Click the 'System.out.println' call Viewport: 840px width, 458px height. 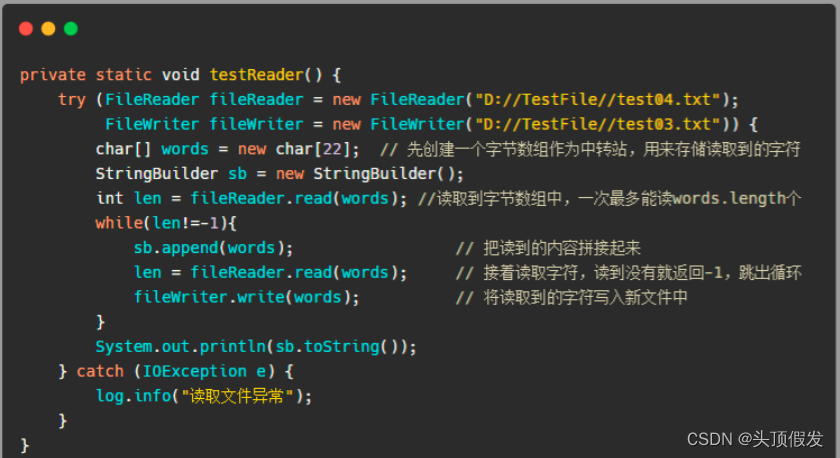click(x=181, y=347)
